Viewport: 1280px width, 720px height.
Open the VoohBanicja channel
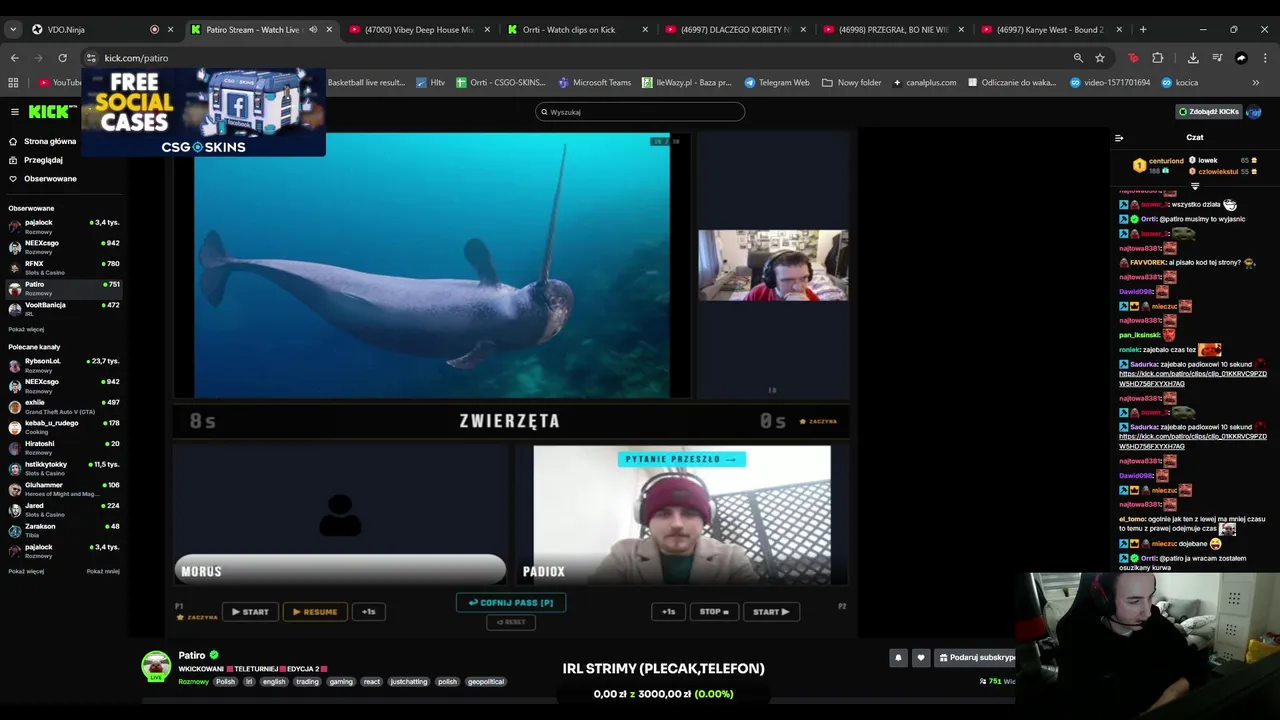coord(64,308)
